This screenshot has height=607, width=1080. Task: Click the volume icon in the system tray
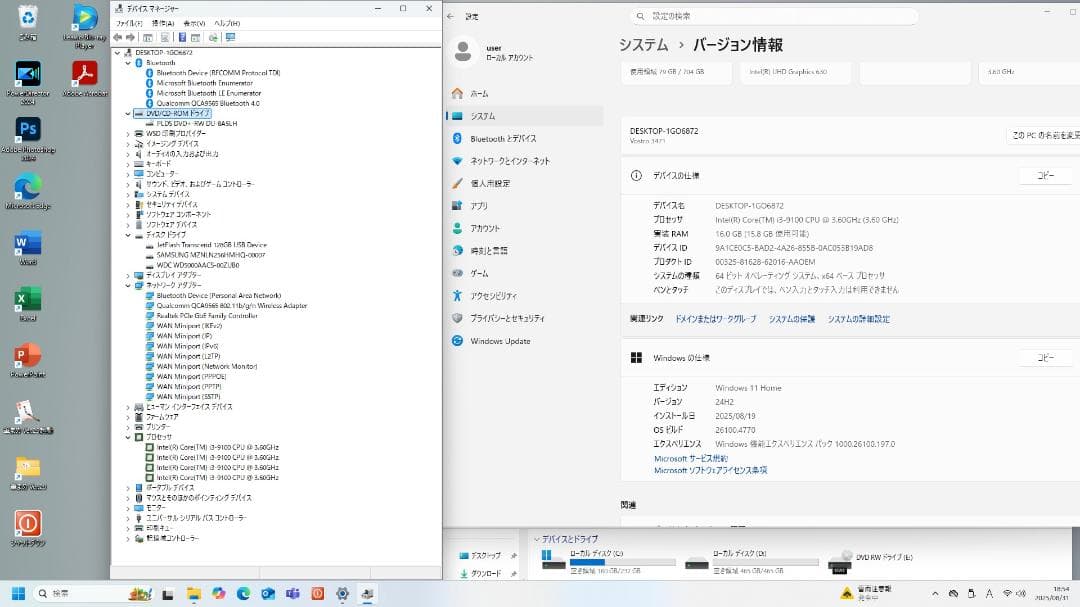(x=1022, y=592)
